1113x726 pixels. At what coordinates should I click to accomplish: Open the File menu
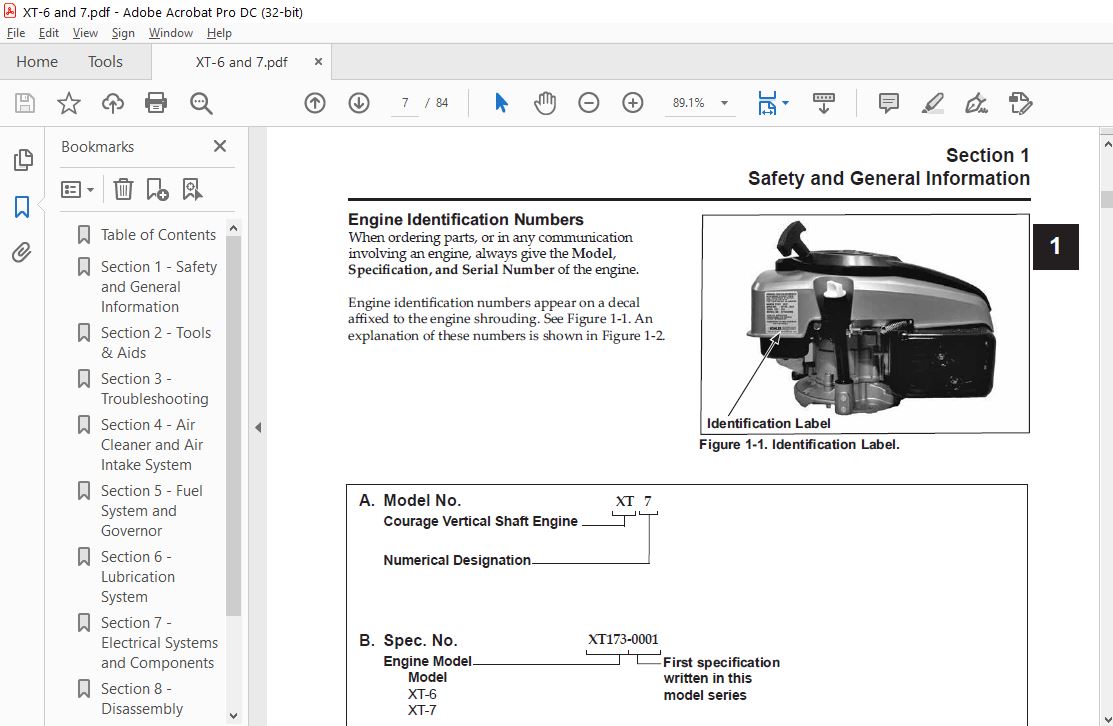click(16, 33)
